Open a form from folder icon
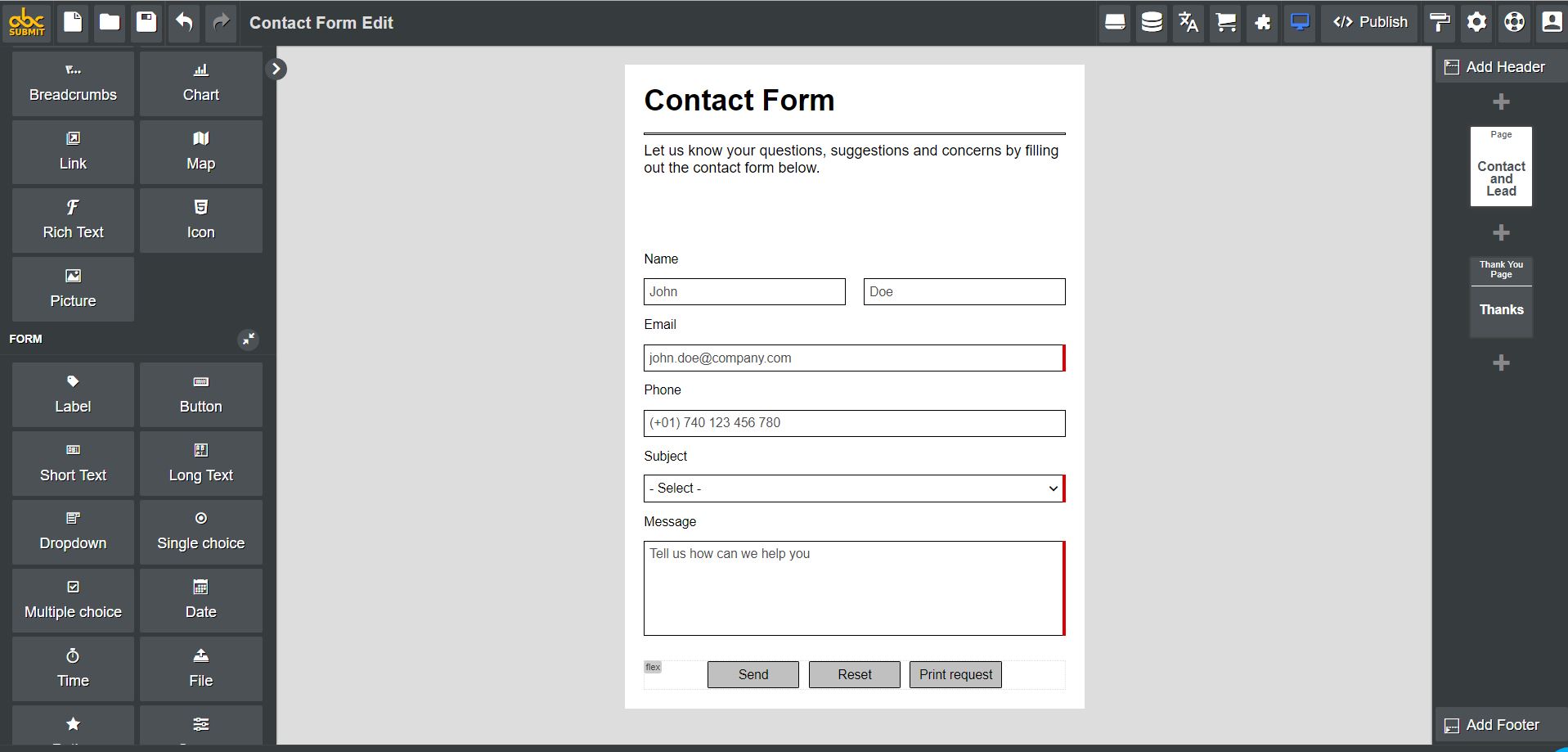This screenshot has width=1568, height=752. pos(110,22)
